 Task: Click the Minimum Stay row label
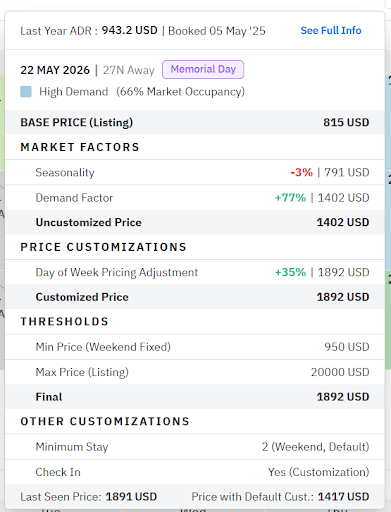pyautogui.click(x=72, y=447)
